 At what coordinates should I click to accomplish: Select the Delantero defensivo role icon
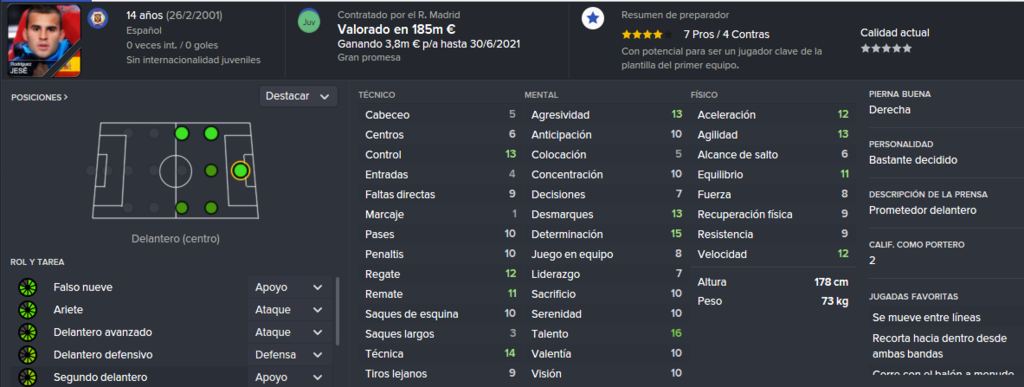click(x=28, y=355)
